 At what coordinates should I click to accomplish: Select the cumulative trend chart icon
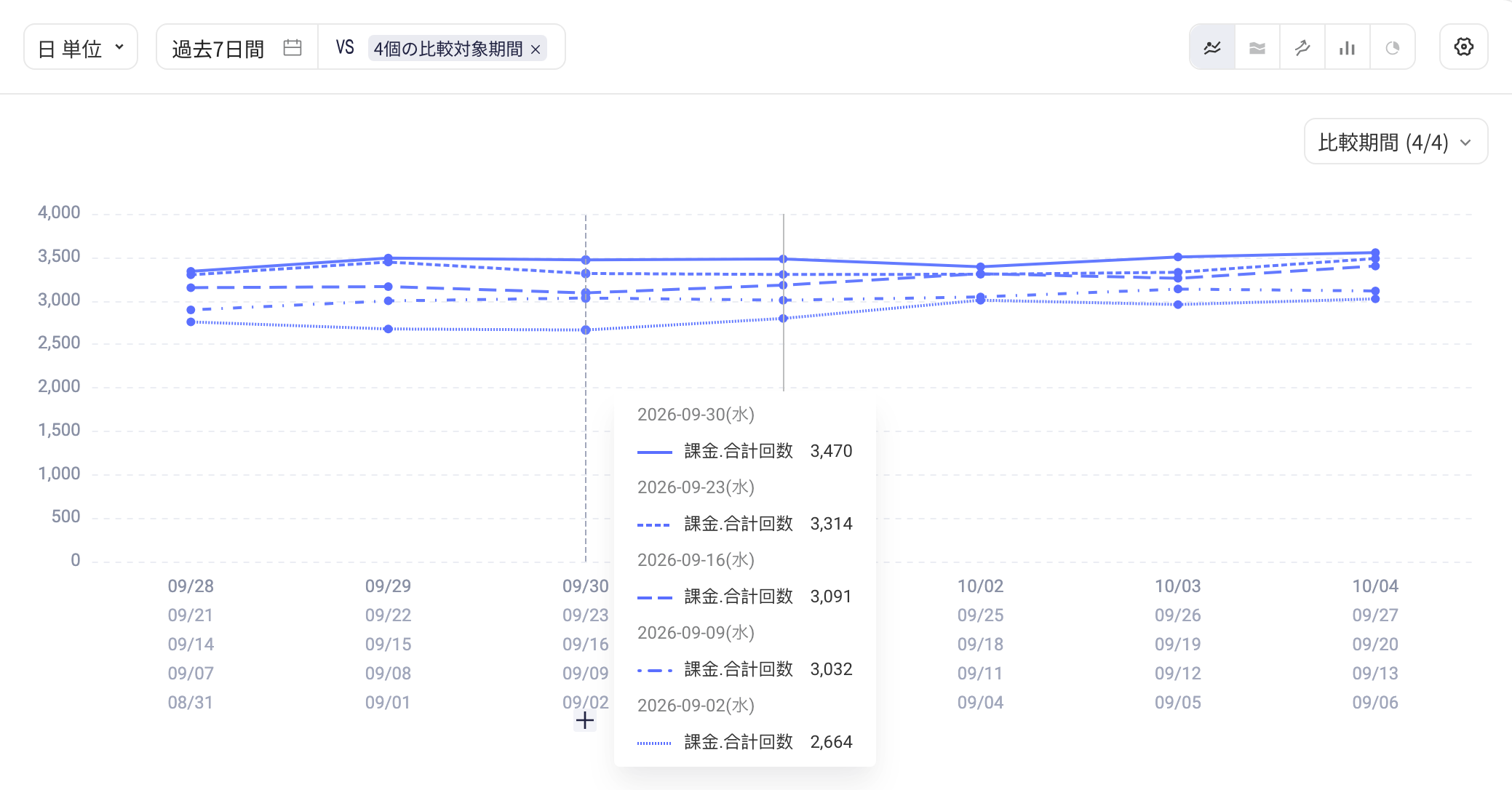coord(1302,47)
